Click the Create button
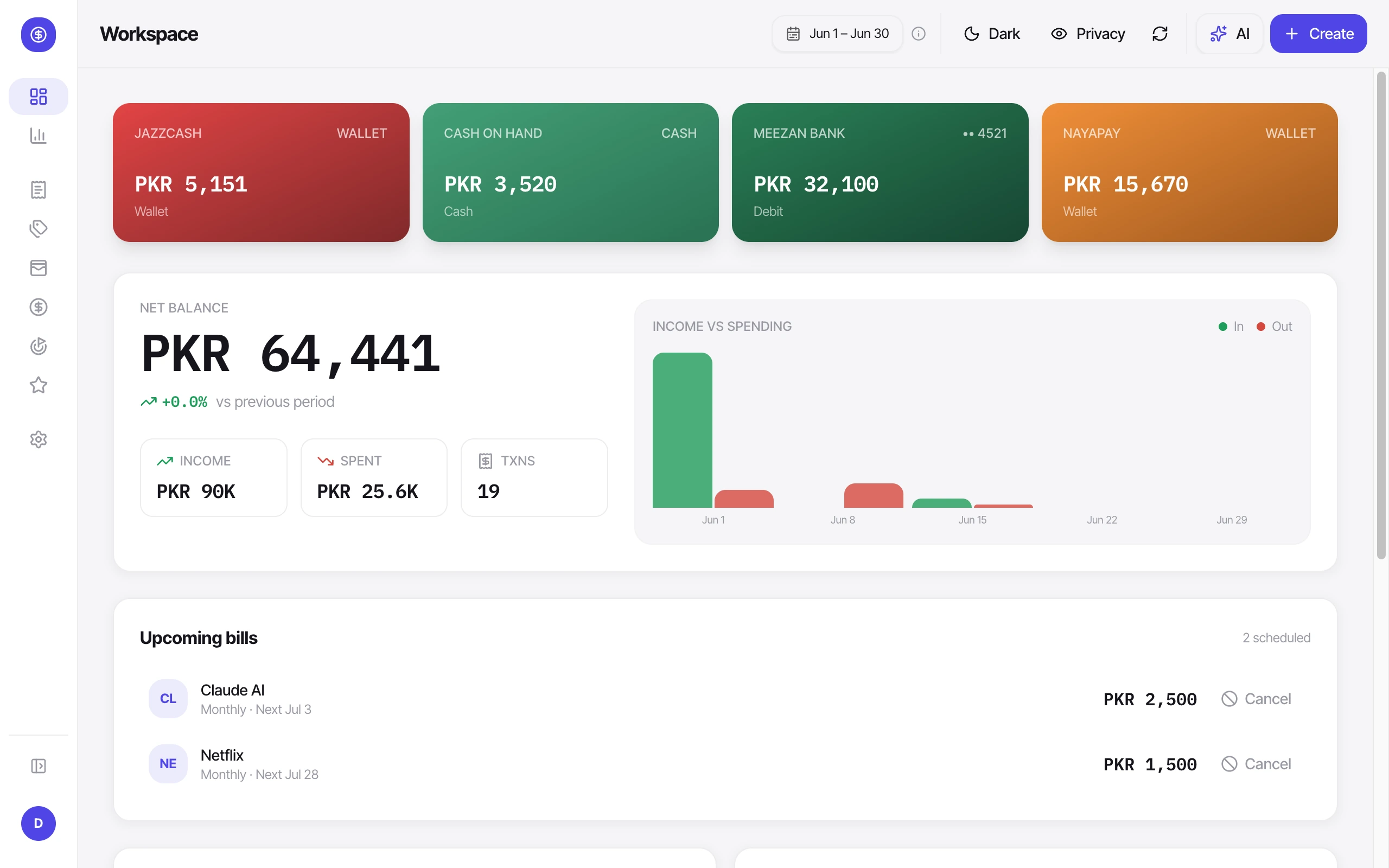The width and height of the screenshot is (1389, 868). (1318, 34)
